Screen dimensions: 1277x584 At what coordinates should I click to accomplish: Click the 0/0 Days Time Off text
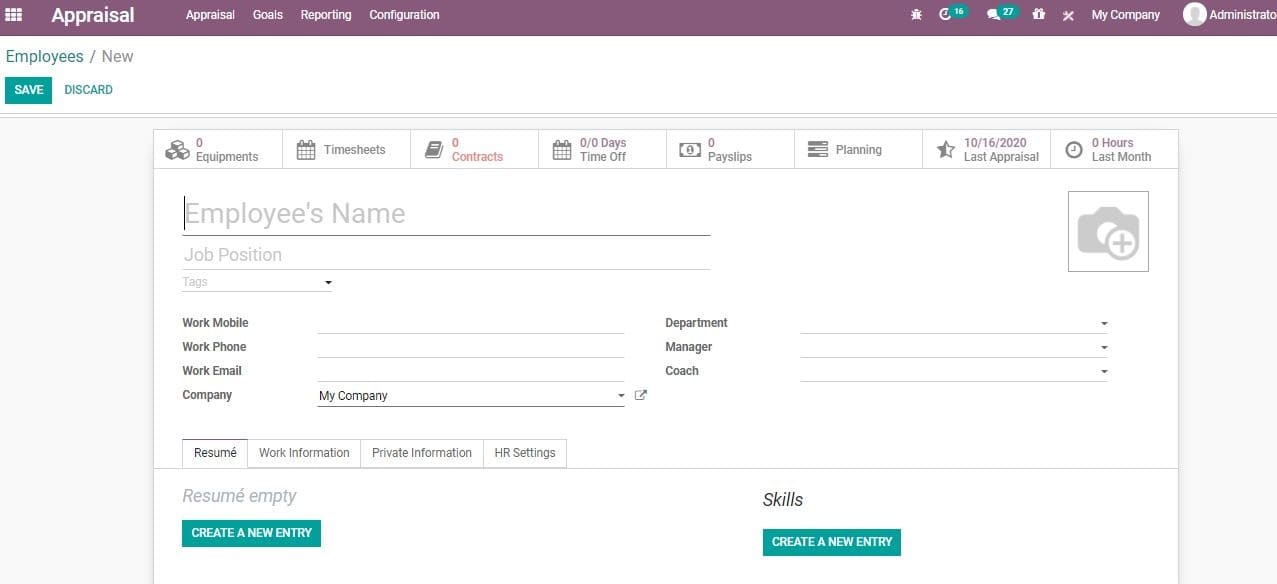(603, 150)
